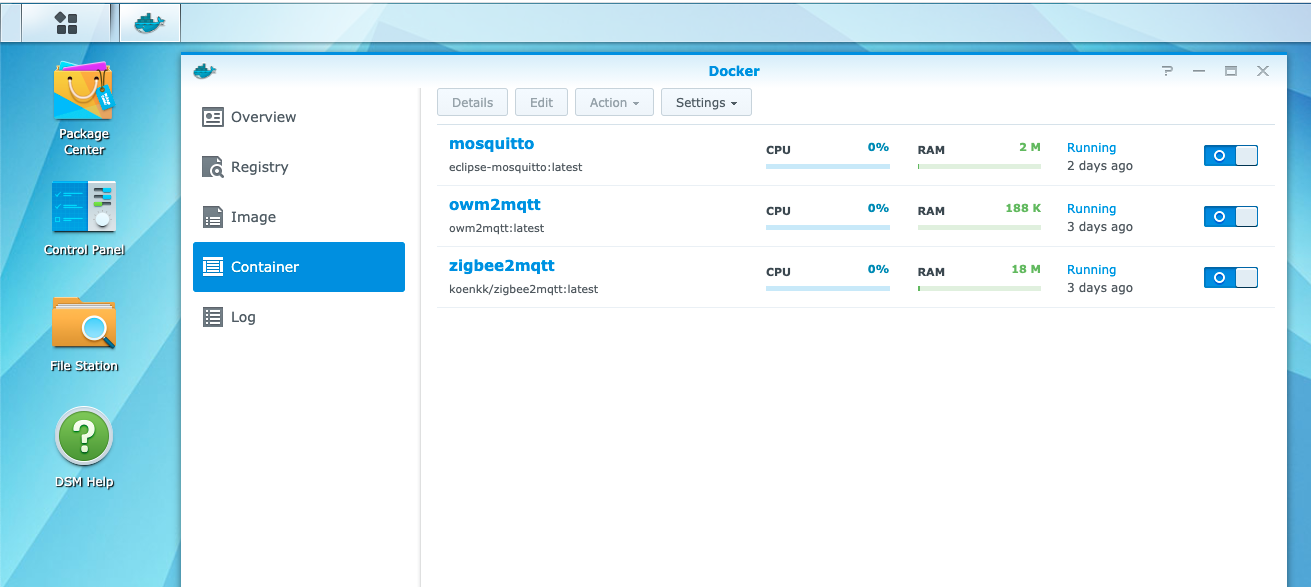This screenshot has width=1311, height=587.
Task: Click the owm2mqtt RAM value 188 K
Action: pos(1023,208)
